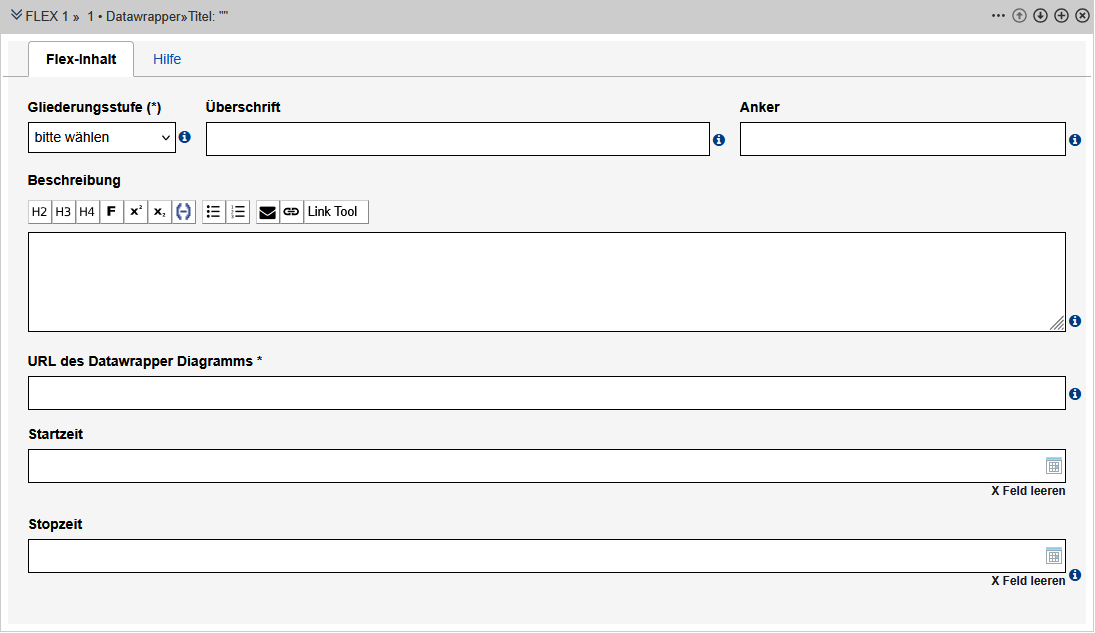The width and height of the screenshot is (1095, 633).
Task: Apply bold formatting with the F button
Action: coord(112,212)
